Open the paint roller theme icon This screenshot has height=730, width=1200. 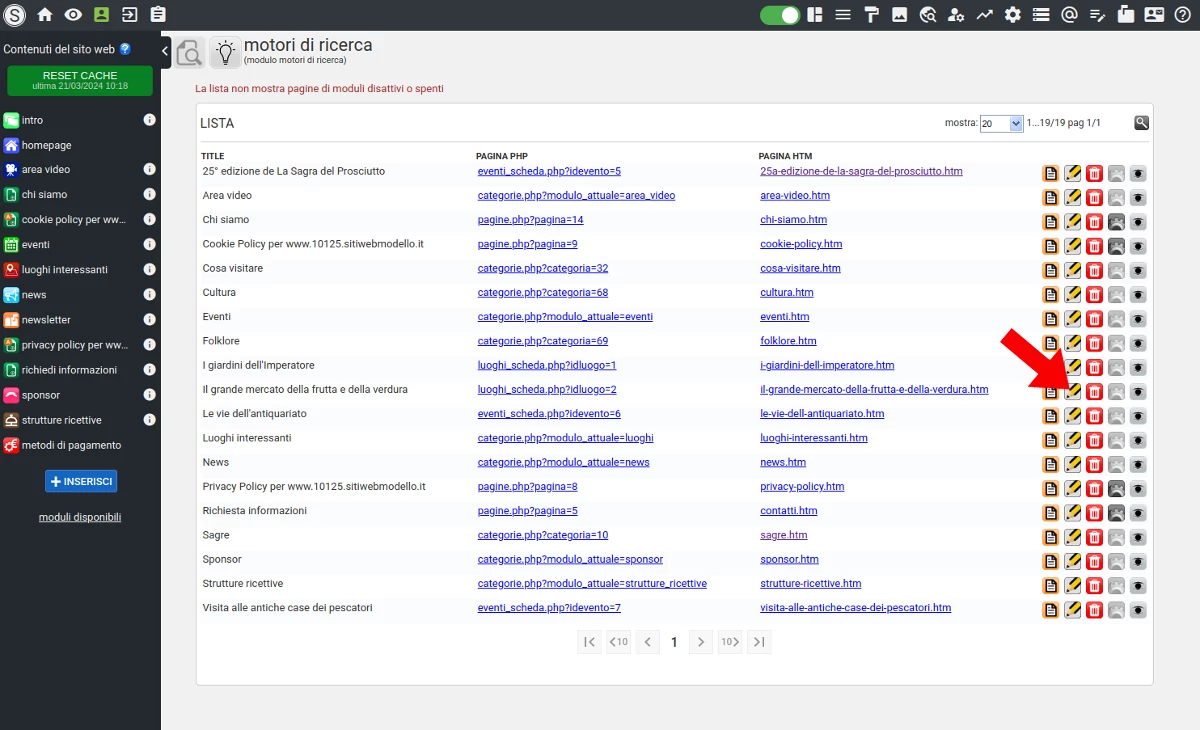pyautogui.click(x=871, y=14)
